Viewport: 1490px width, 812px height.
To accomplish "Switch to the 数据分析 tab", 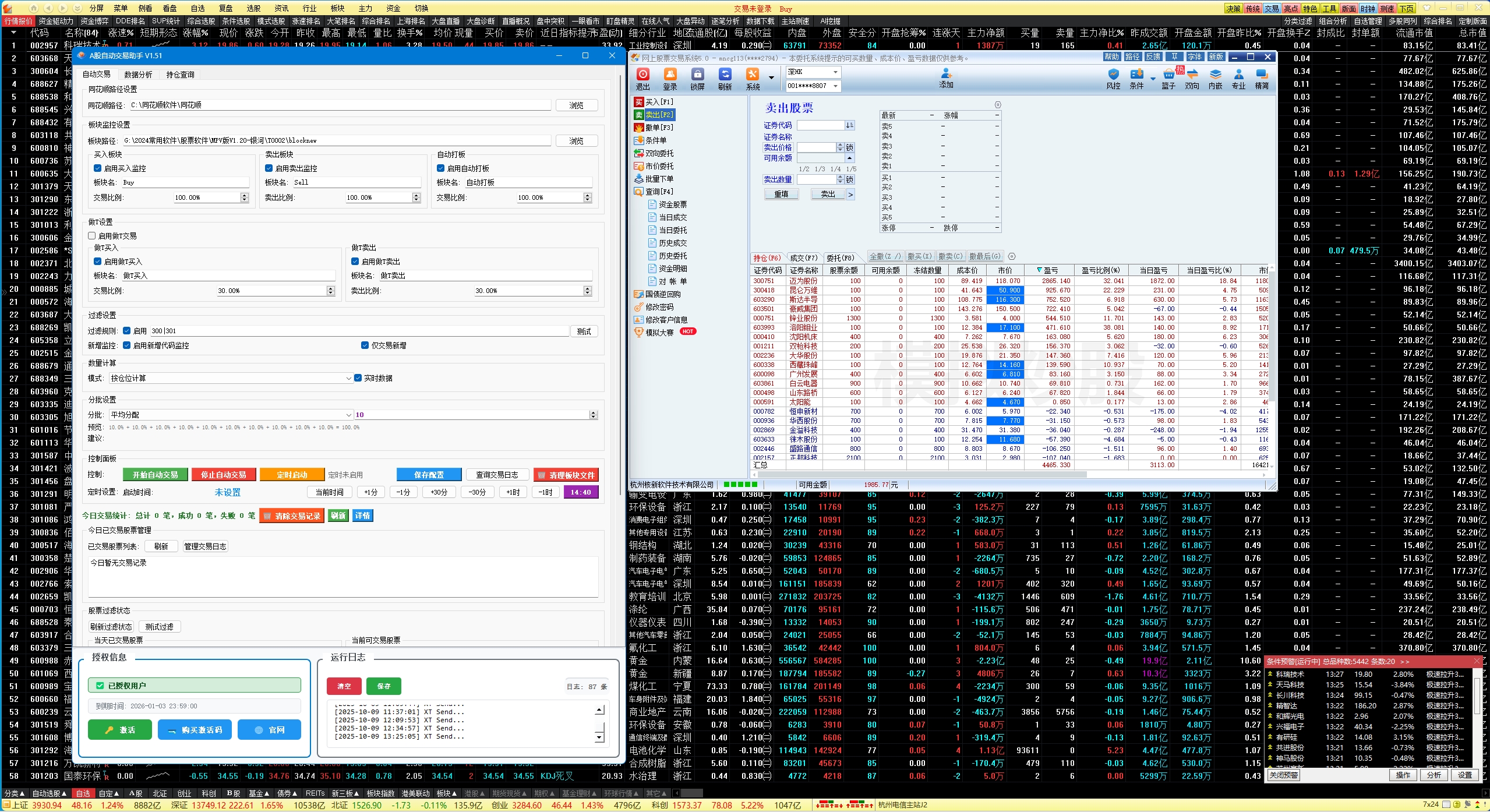I will click(138, 75).
